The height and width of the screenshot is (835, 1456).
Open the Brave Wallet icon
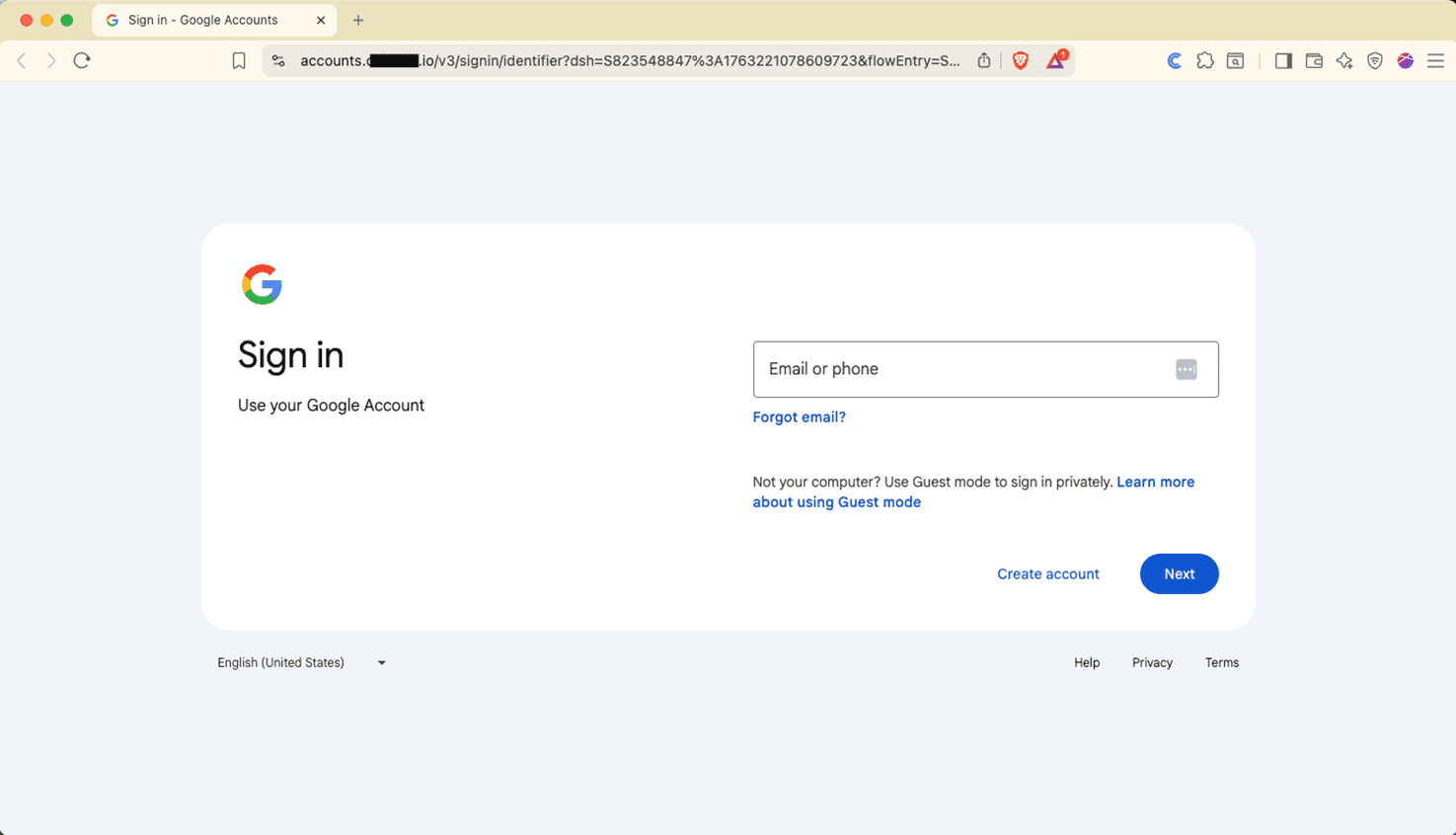point(1314,61)
